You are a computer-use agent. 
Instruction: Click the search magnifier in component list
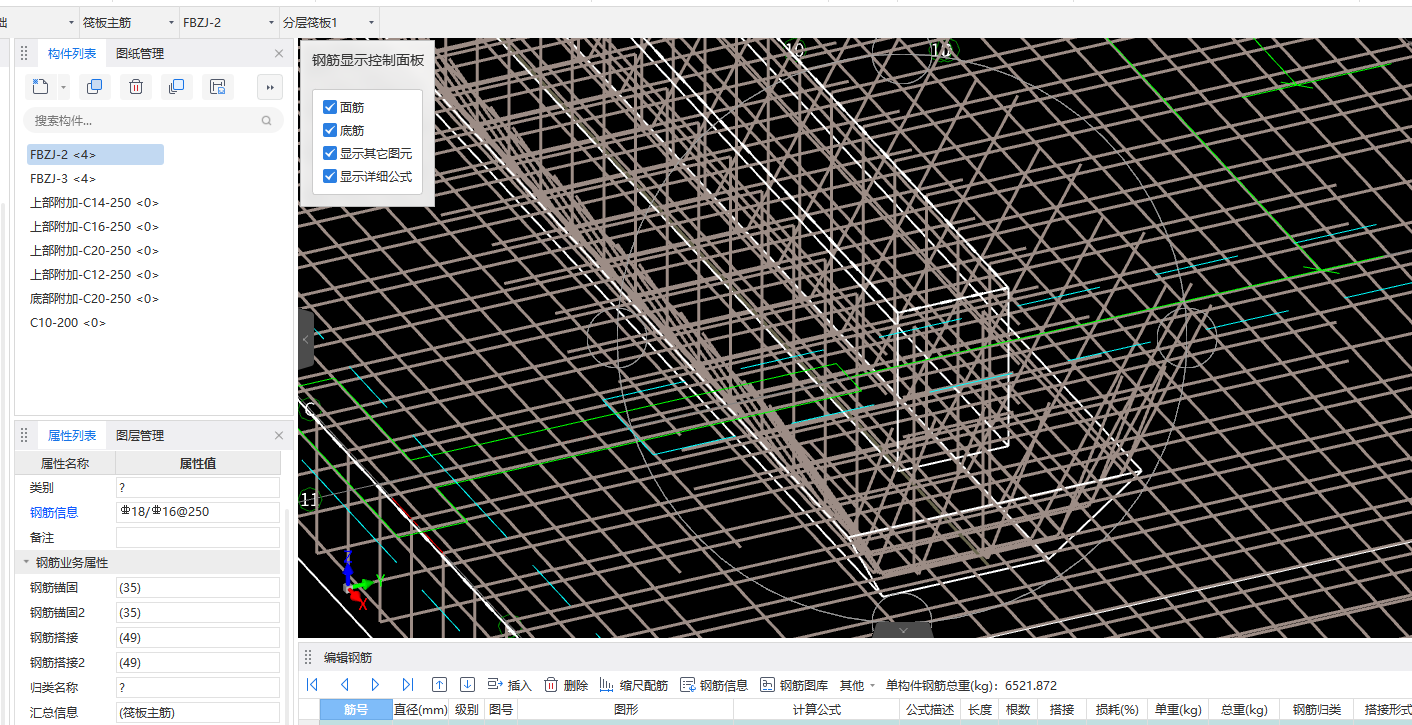click(x=267, y=121)
